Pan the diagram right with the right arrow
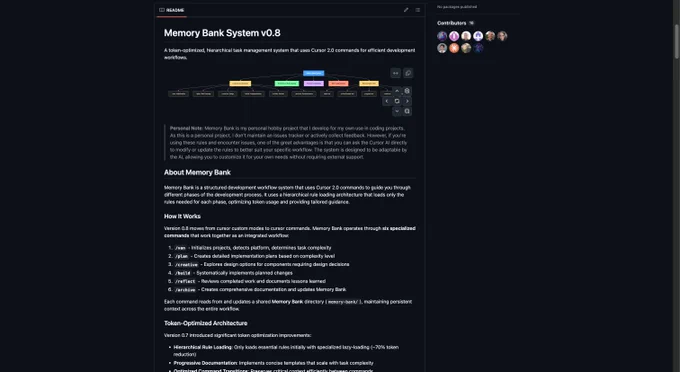Screen dimensions: 680x372 pos(407,101)
